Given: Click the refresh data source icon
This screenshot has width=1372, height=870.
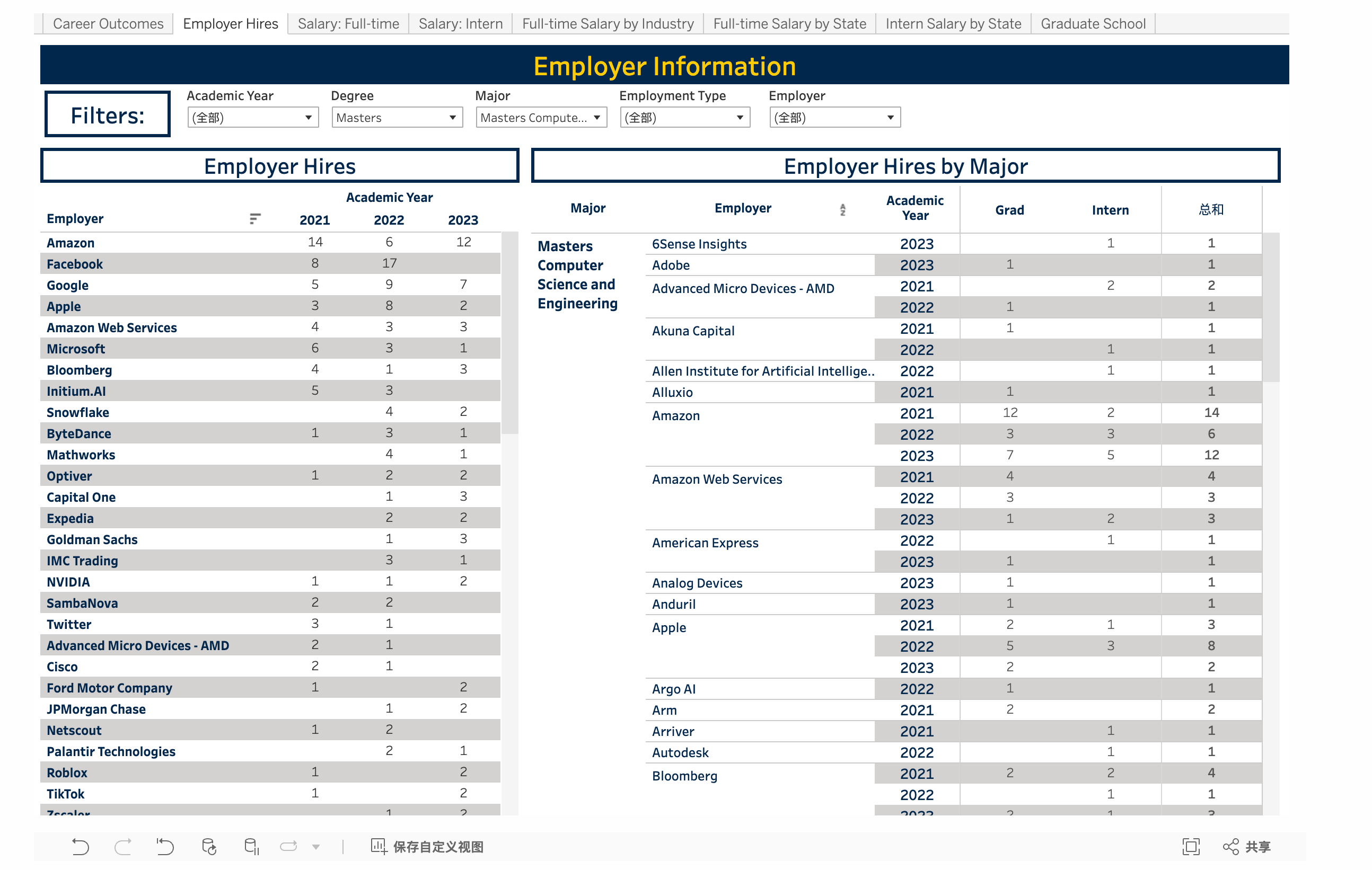Looking at the screenshot, I should 209,847.
